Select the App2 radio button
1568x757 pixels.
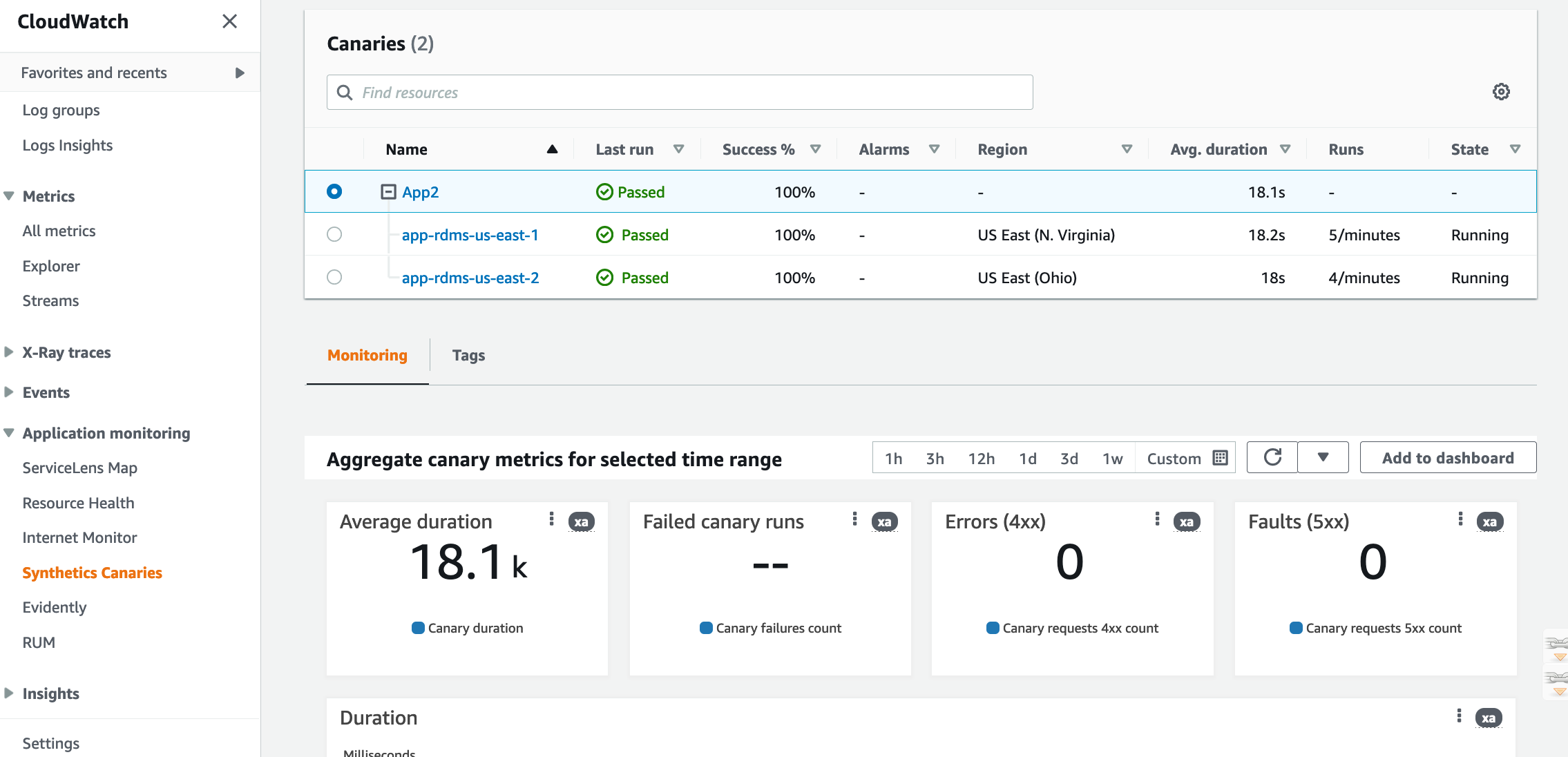coord(334,191)
